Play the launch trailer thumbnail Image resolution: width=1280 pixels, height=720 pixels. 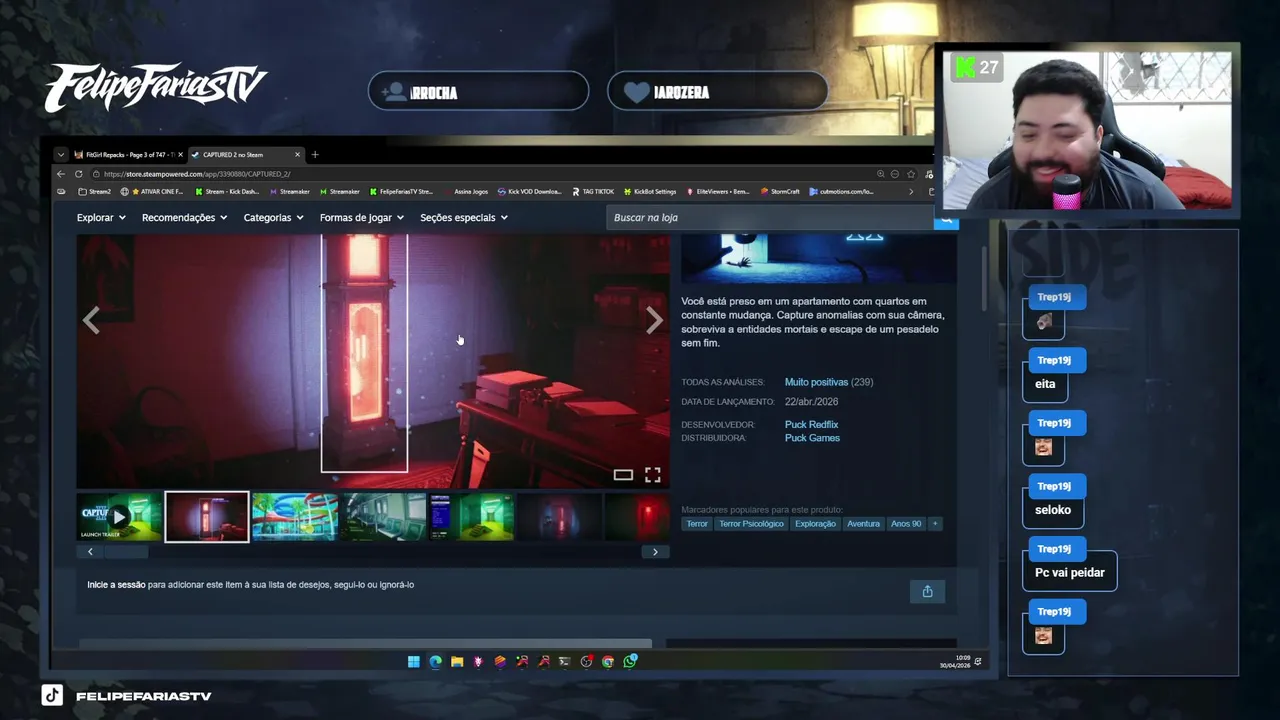coord(119,517)
